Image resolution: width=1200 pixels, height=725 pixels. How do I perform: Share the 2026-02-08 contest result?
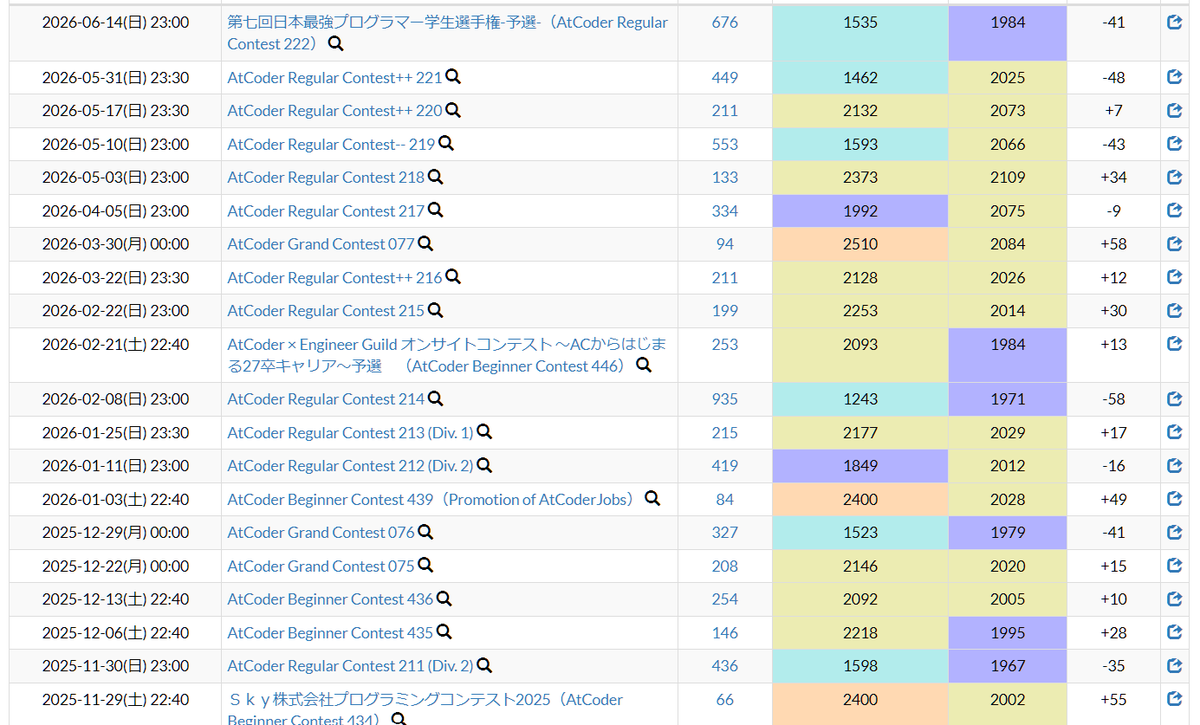coord(1175,399)
